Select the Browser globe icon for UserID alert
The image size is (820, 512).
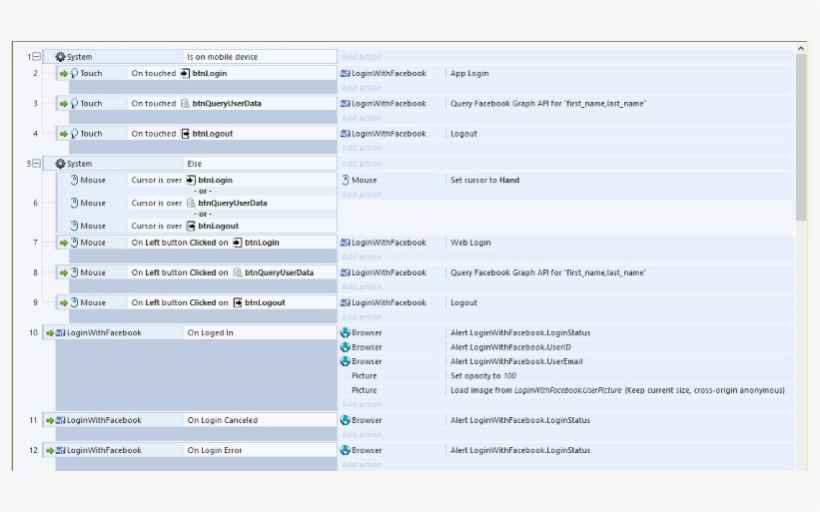(x=345, y=347)
